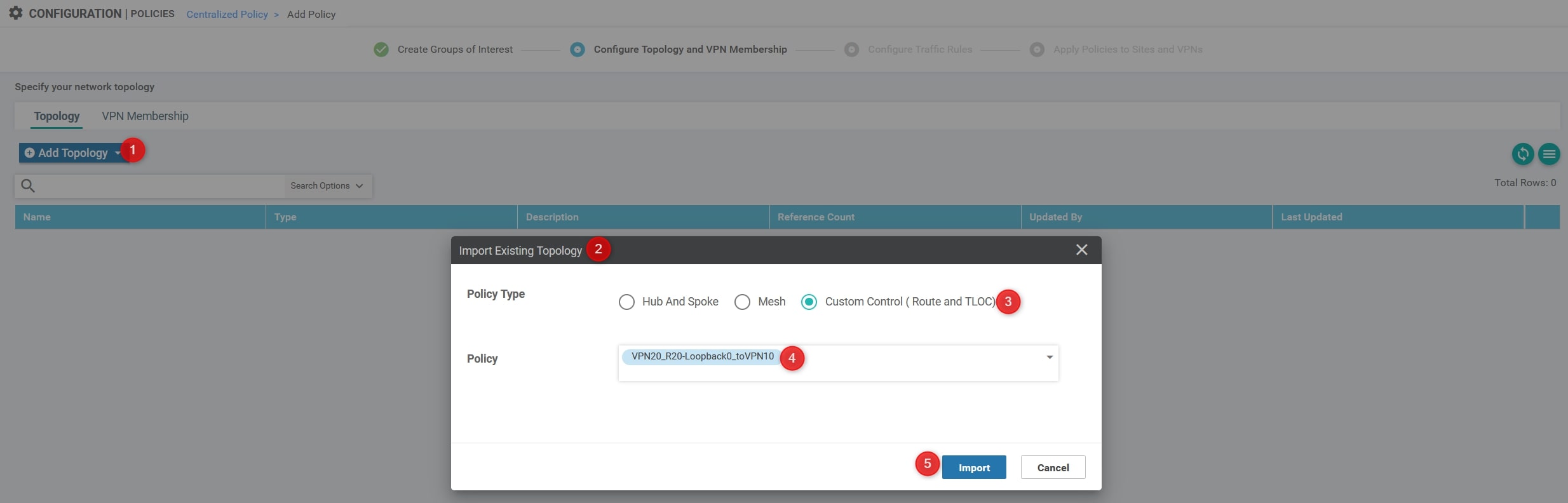1568x503 pixels.
Task: Expand the Policy dropdown arrow
Action: click(1049, 357)
